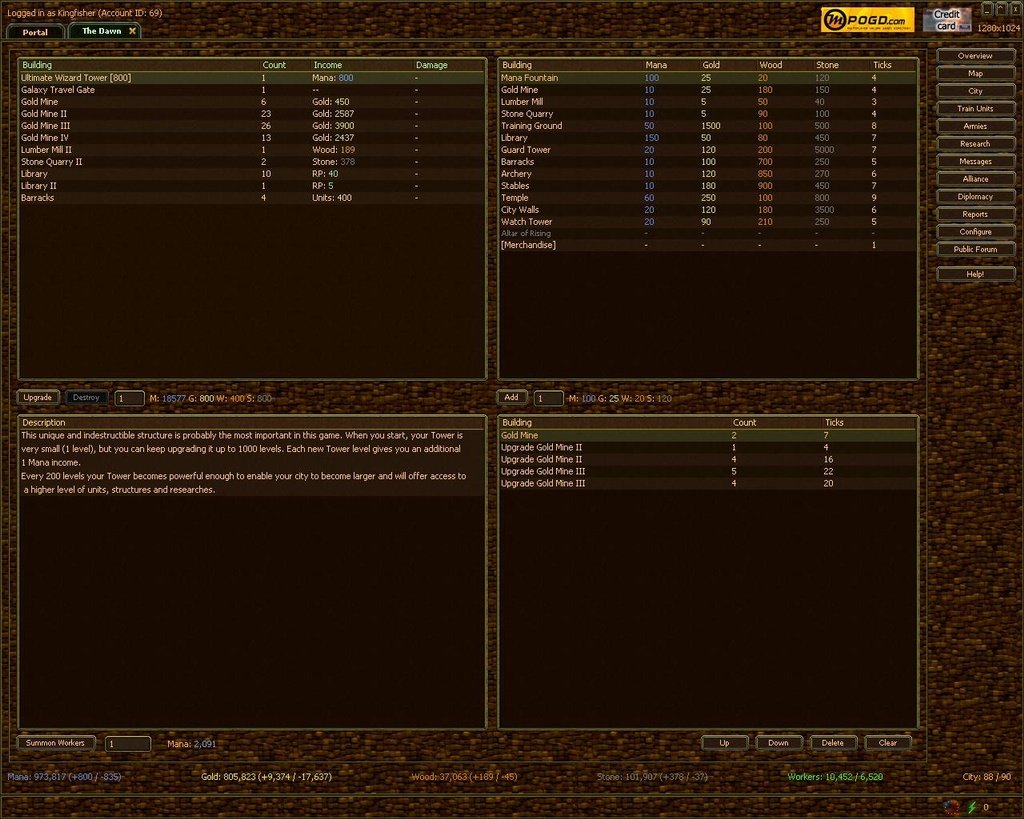Switch to the Portal tab
Screen dimensions: 1024x819
coord(35,32)
